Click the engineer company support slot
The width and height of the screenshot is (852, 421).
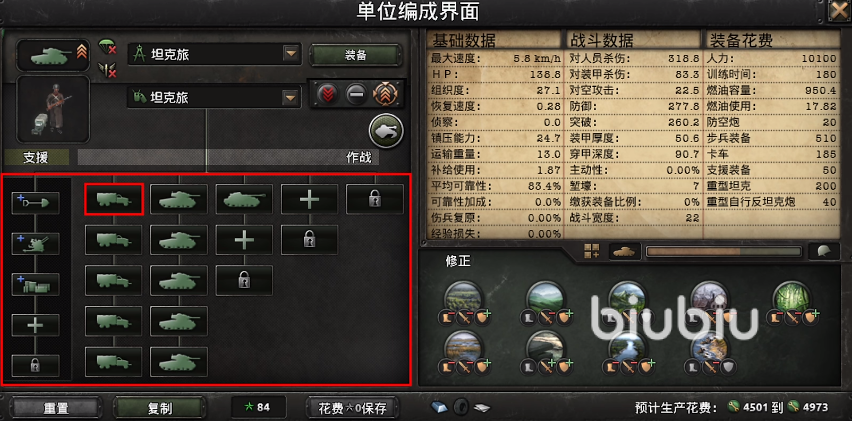coord(35,203)
